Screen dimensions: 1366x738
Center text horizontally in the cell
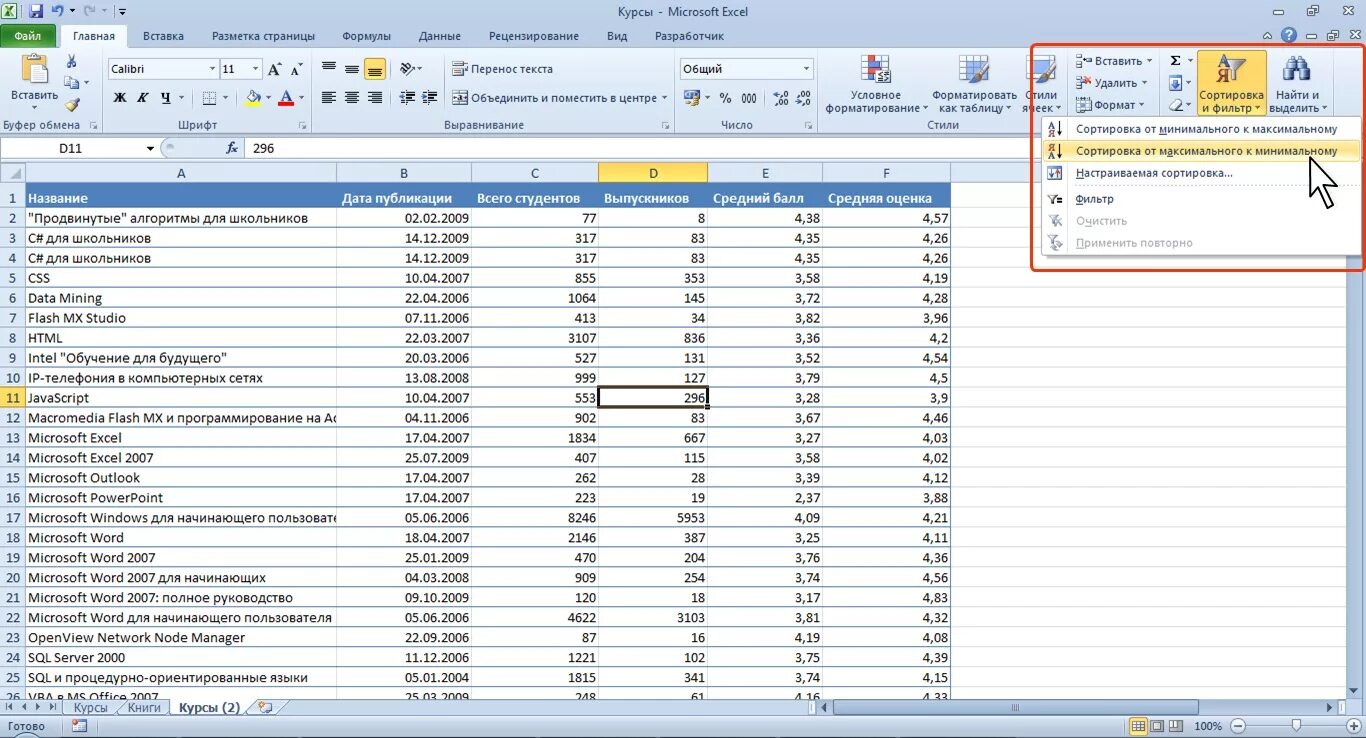pyautogui.click(x=352, y=98)
